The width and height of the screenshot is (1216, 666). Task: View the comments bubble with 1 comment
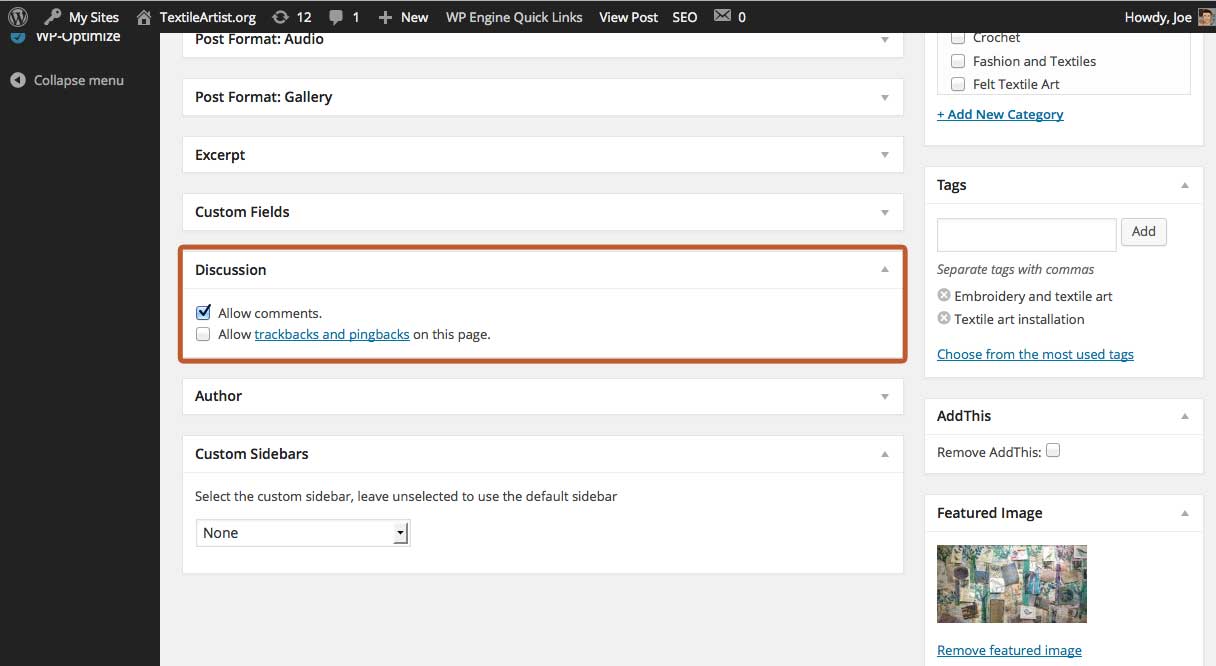point(344,17)
